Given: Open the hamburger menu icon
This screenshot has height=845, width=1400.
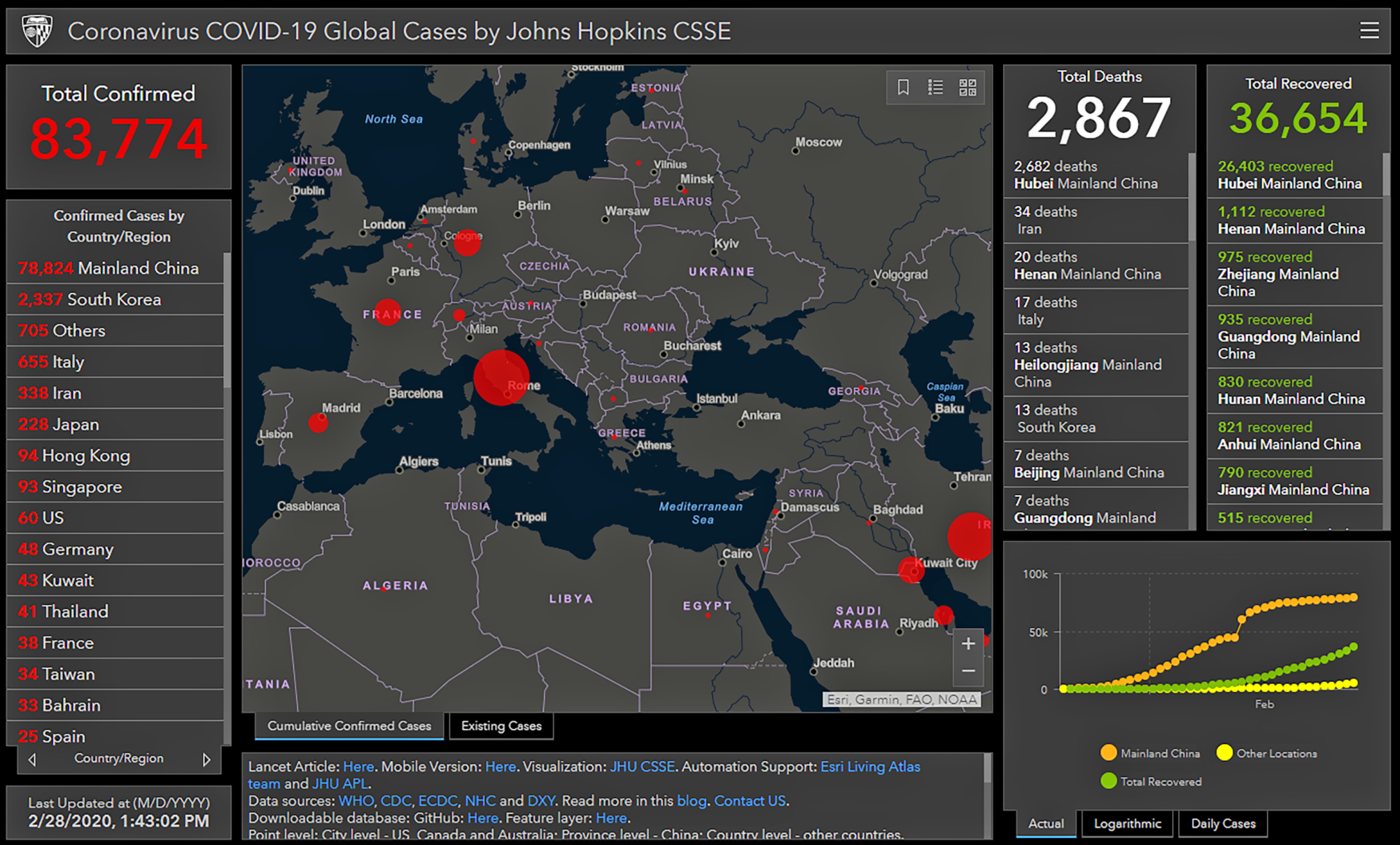Looking at the screenshot, I should pyautogui.click(x=1369, y=31).
